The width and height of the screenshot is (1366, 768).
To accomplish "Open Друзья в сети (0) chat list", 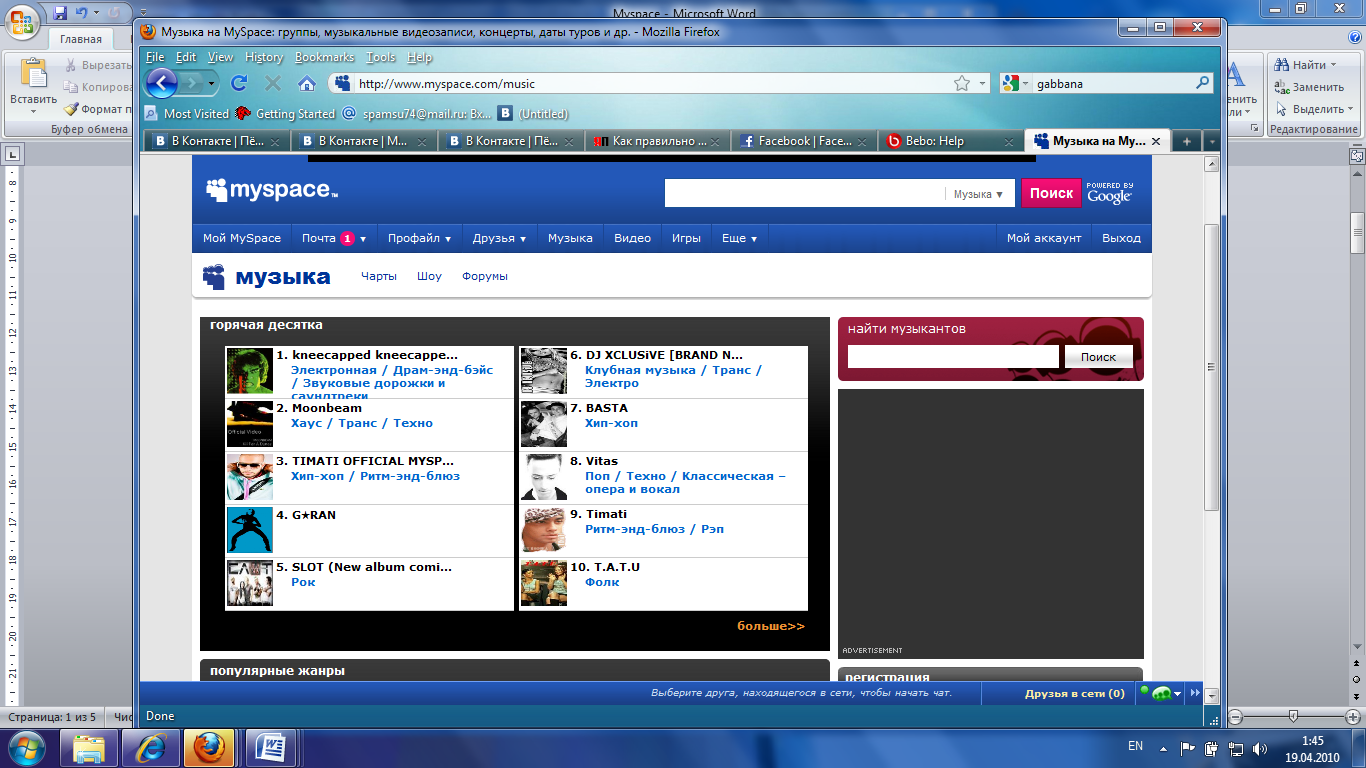I will tap(1074, 693).
